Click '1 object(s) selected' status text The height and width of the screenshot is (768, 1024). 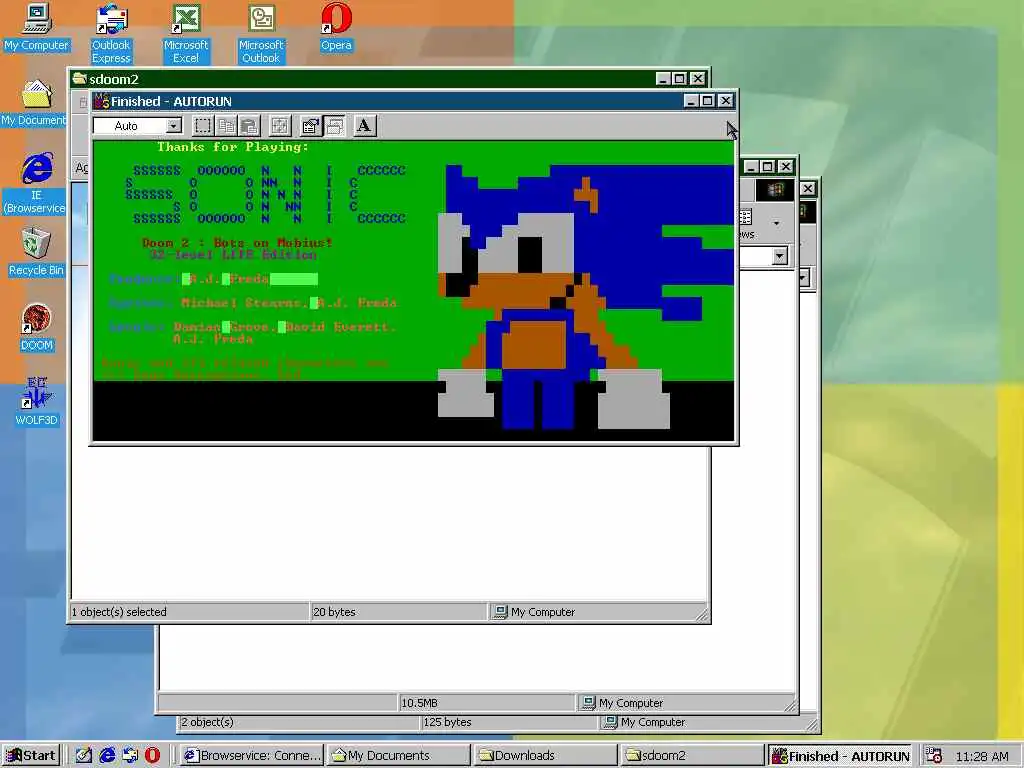click(x=119, y=612)
